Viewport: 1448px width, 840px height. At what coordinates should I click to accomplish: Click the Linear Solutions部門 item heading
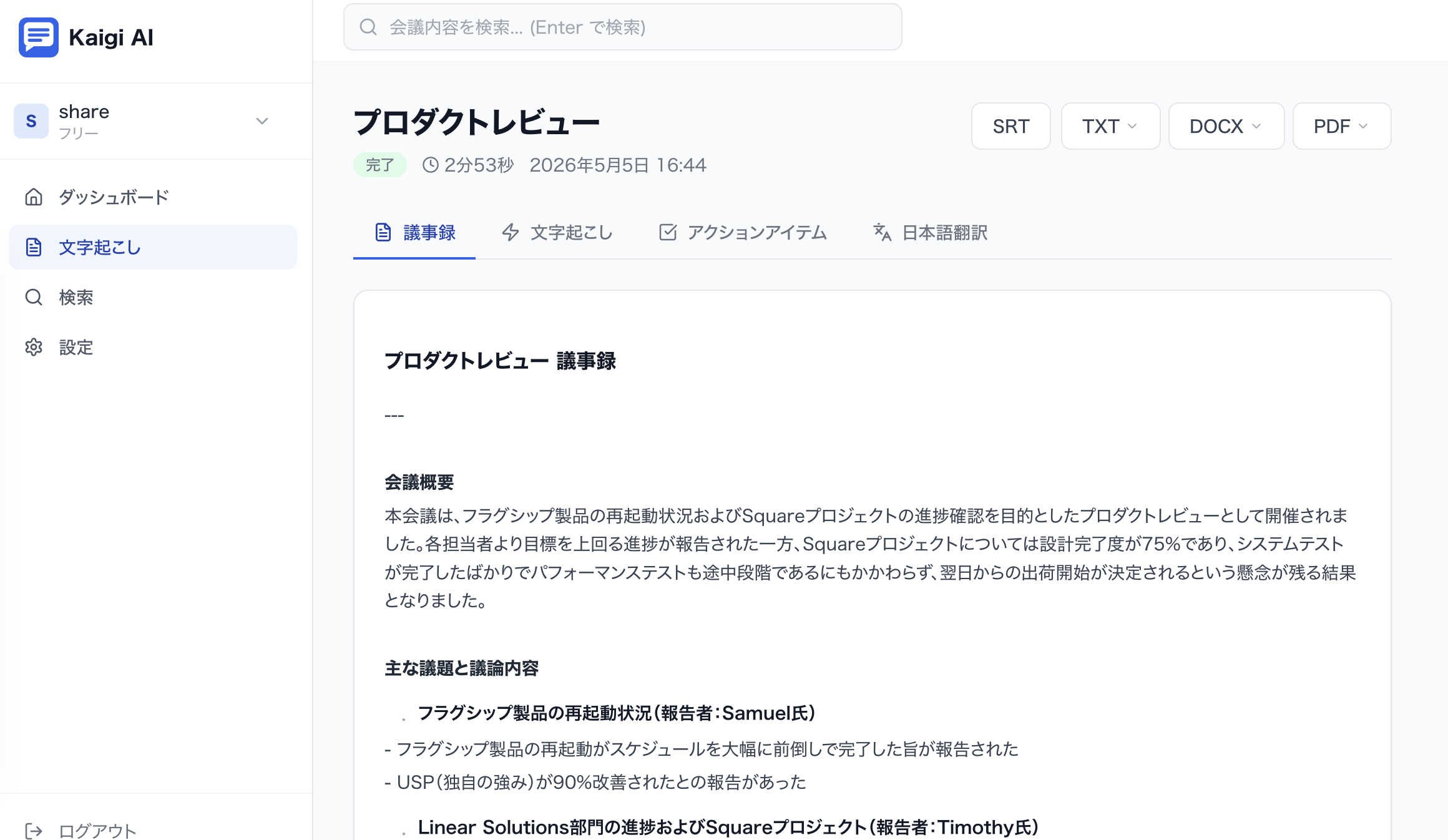tap(728, 827)
